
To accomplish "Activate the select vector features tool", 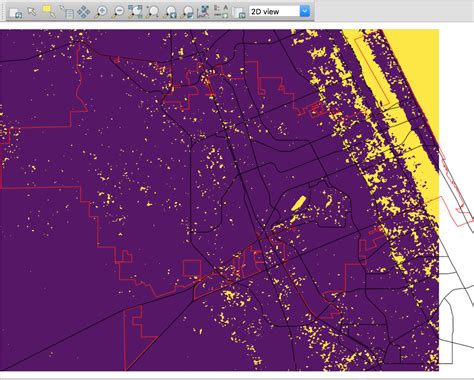I will 49,11.
